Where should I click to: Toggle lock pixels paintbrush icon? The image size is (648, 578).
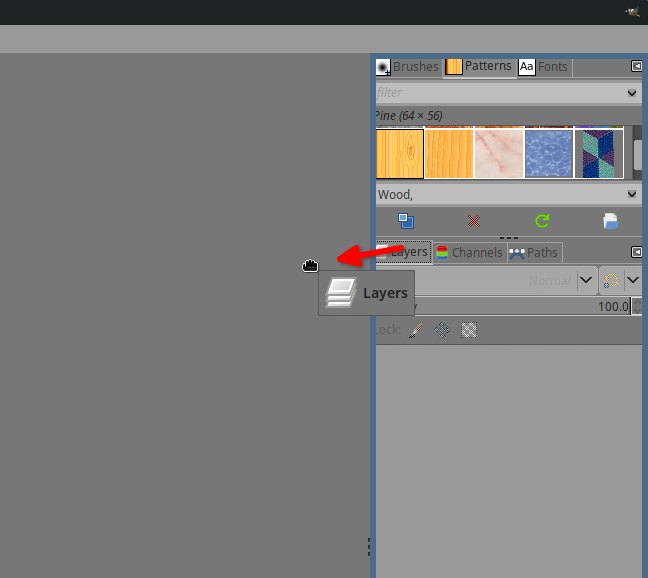click(416, 330)
